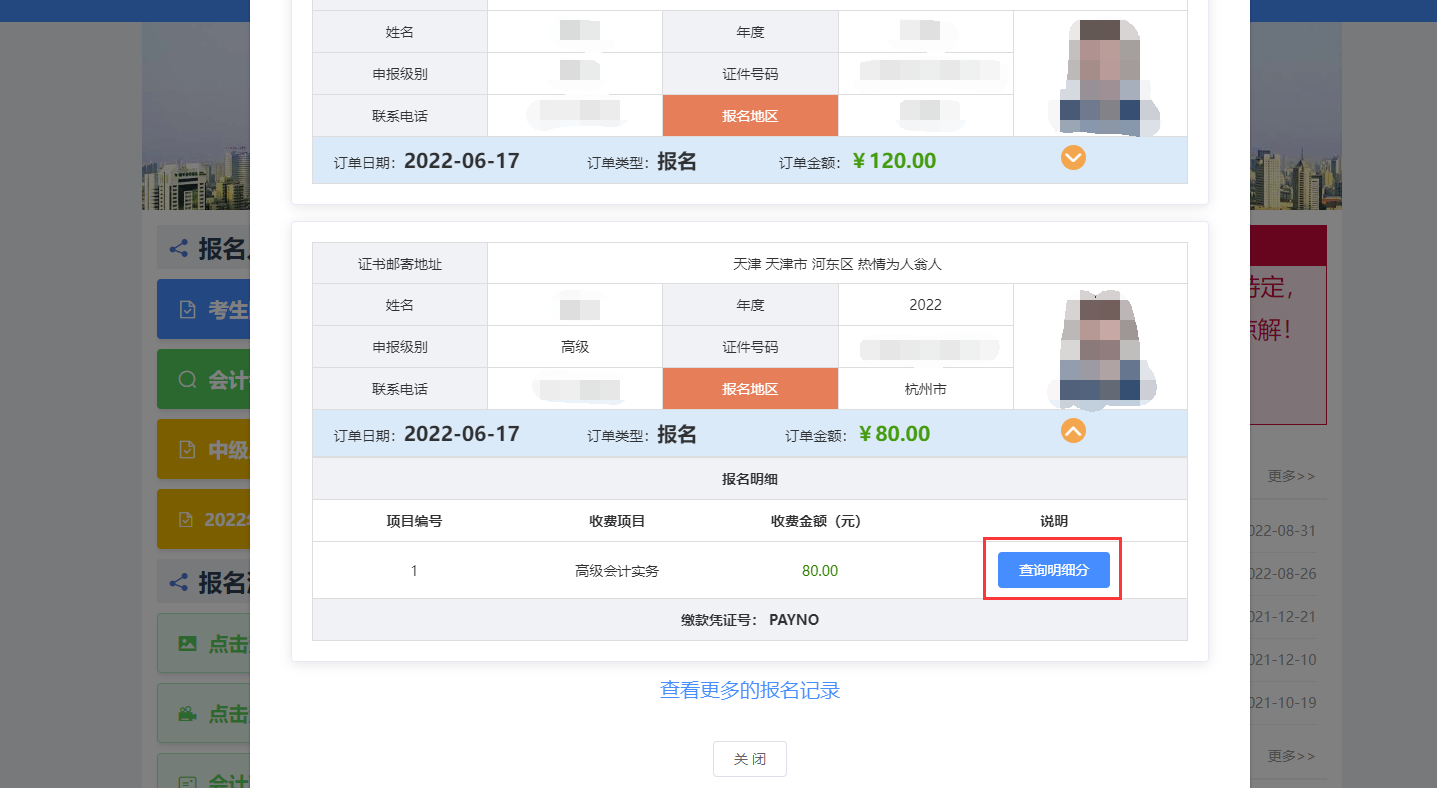Open the 查看更多的报名记录 link

750,690
